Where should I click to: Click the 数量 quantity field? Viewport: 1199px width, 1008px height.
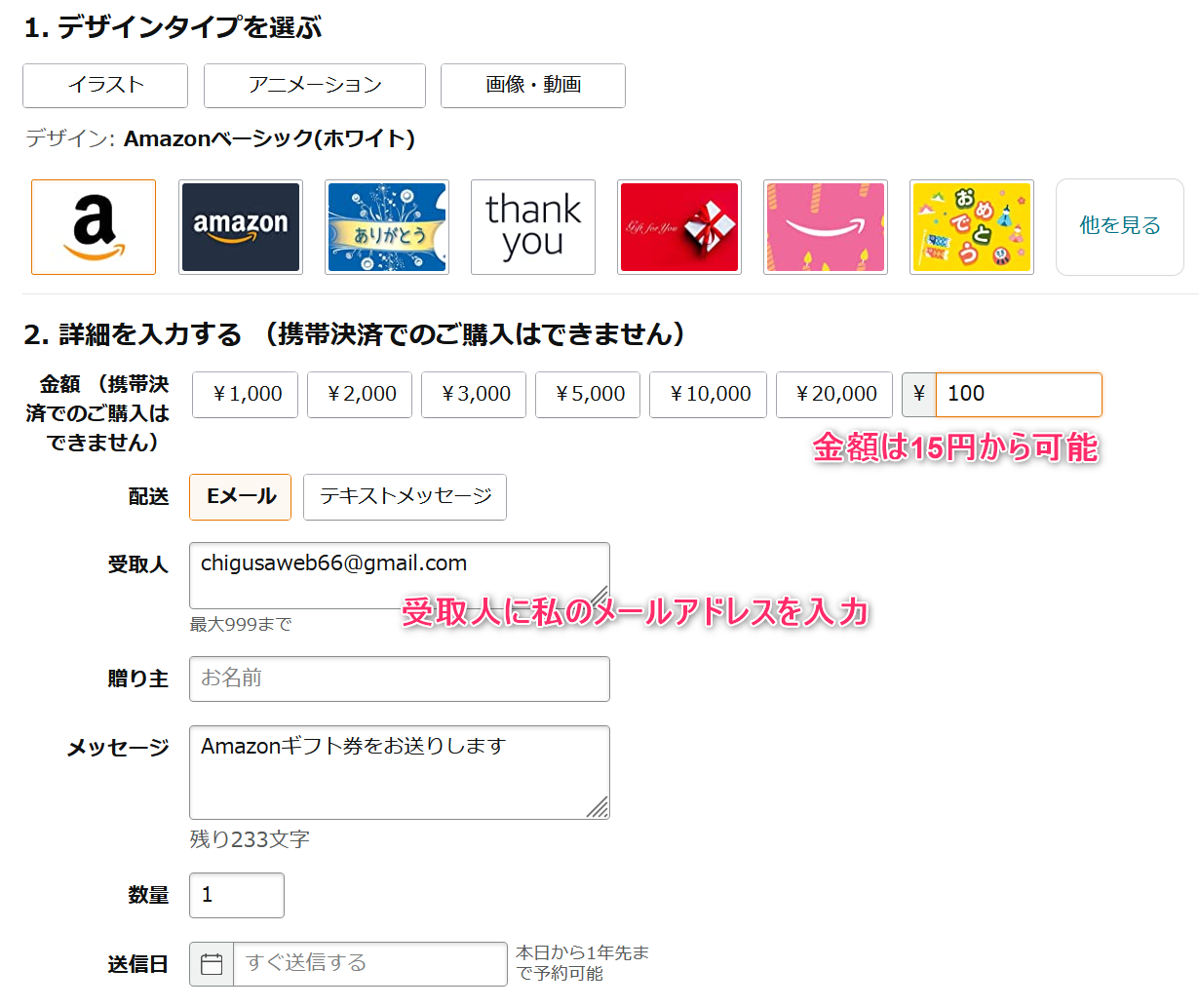(237, 895)
